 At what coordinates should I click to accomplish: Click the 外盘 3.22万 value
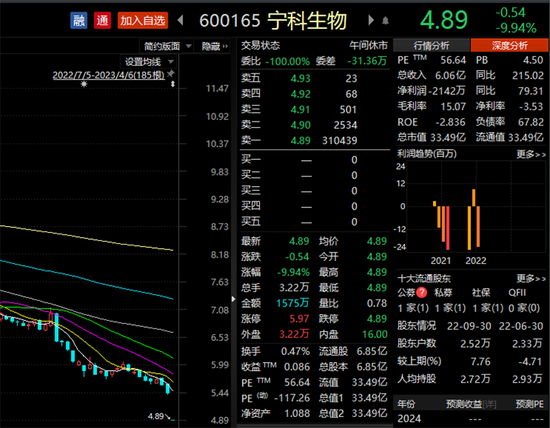(294, 334)
